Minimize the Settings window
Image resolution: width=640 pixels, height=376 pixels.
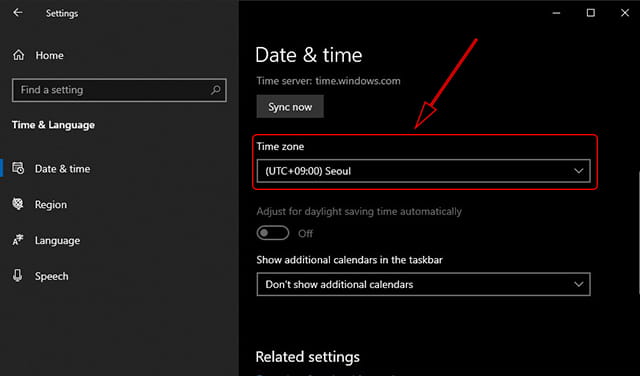pyautogui.click(x=556, y=13)
